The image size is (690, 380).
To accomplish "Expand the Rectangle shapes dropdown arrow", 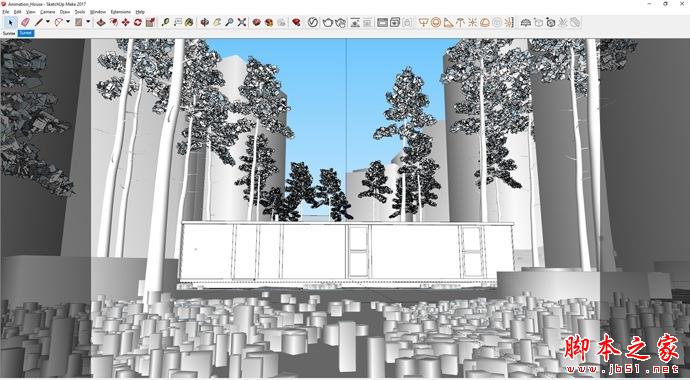I will click(x=88, y=22).
